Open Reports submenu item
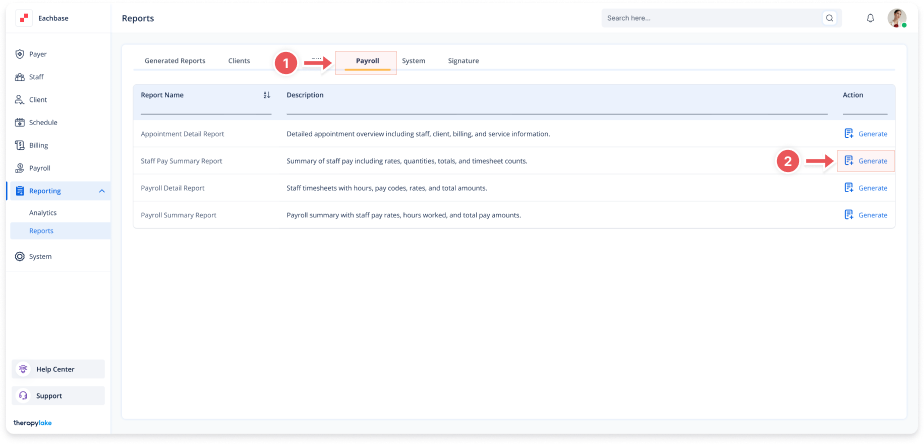The width and height of the screenshot is (924, 444). 61,231
